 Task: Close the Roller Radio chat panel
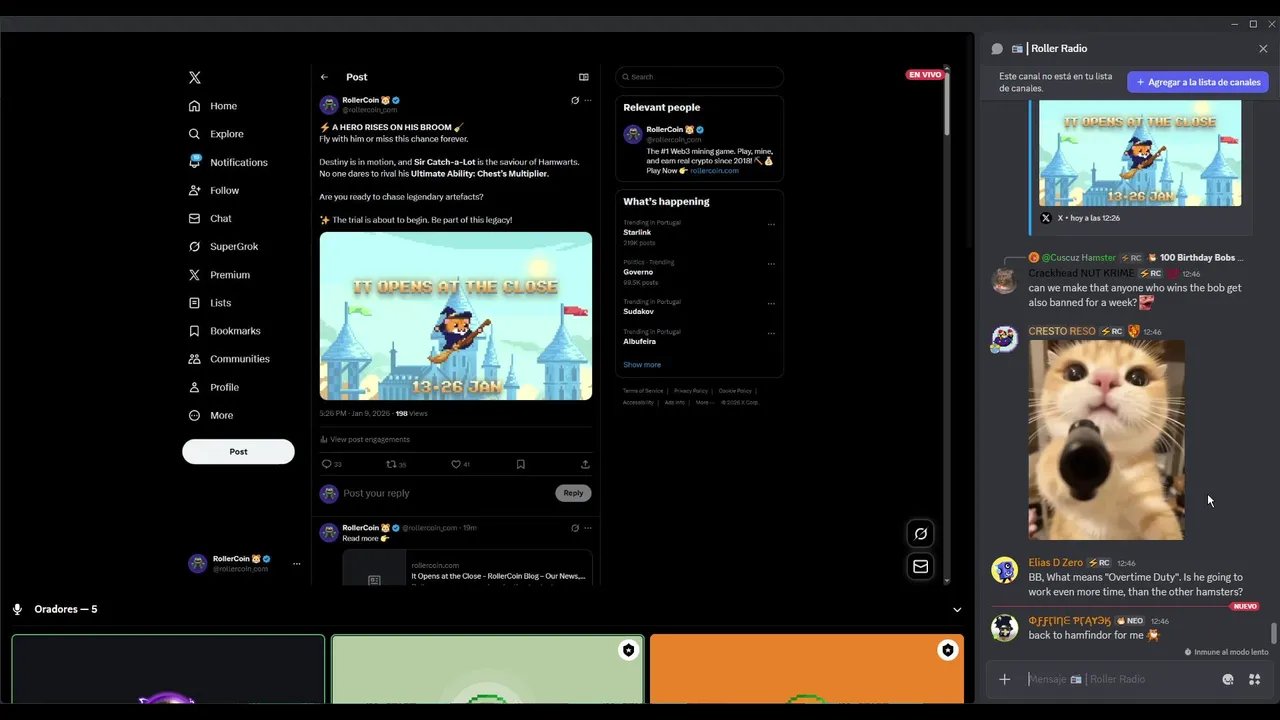pos(1263,48)
